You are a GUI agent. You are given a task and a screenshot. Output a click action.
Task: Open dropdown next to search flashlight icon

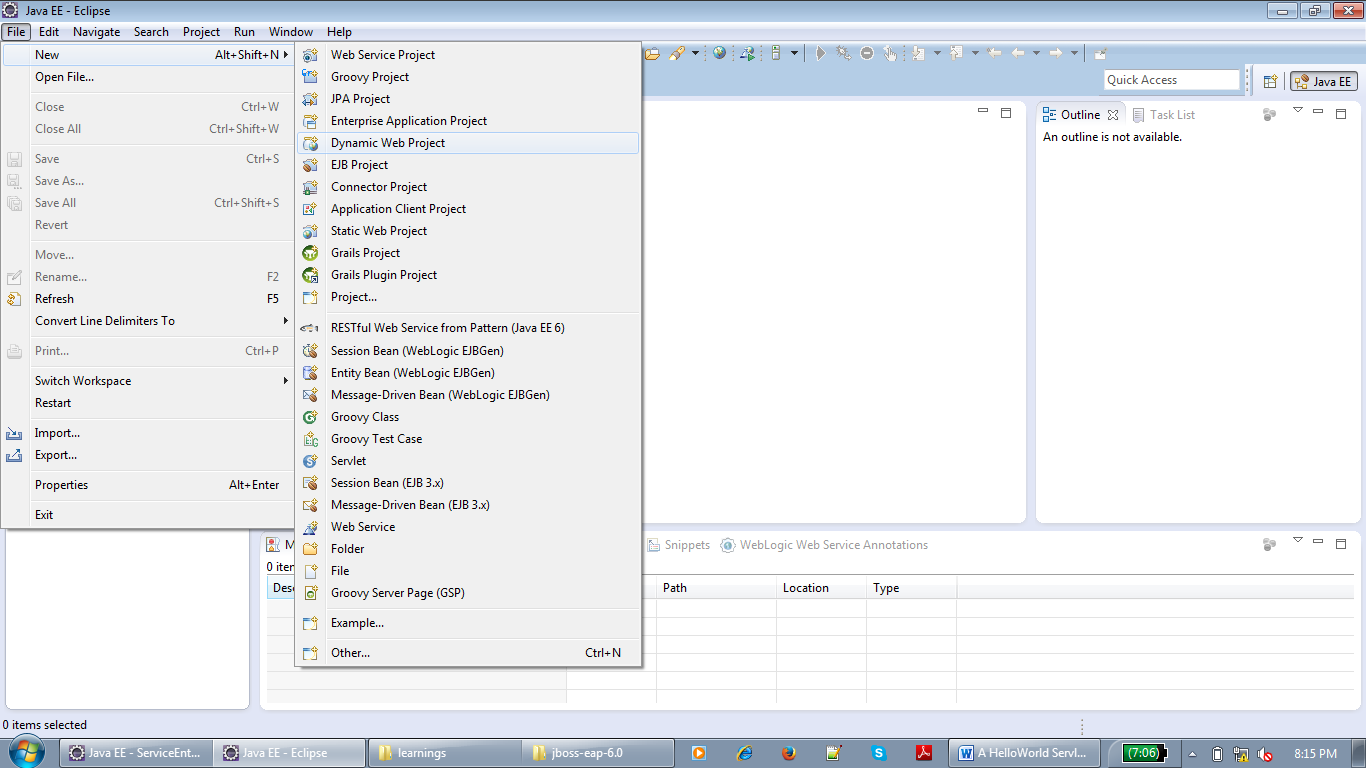[695, 53]
